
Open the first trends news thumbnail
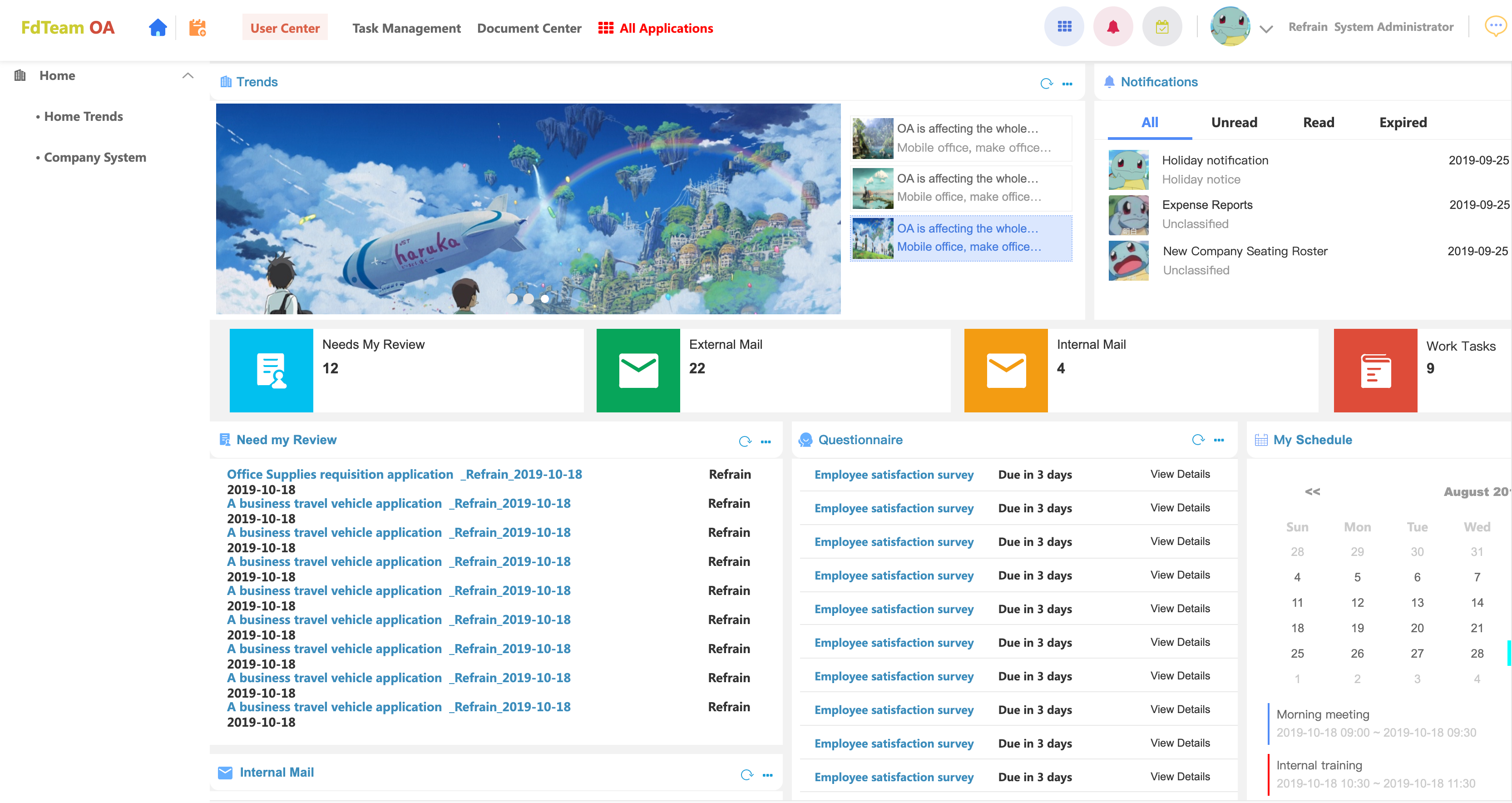pos(872,138)
